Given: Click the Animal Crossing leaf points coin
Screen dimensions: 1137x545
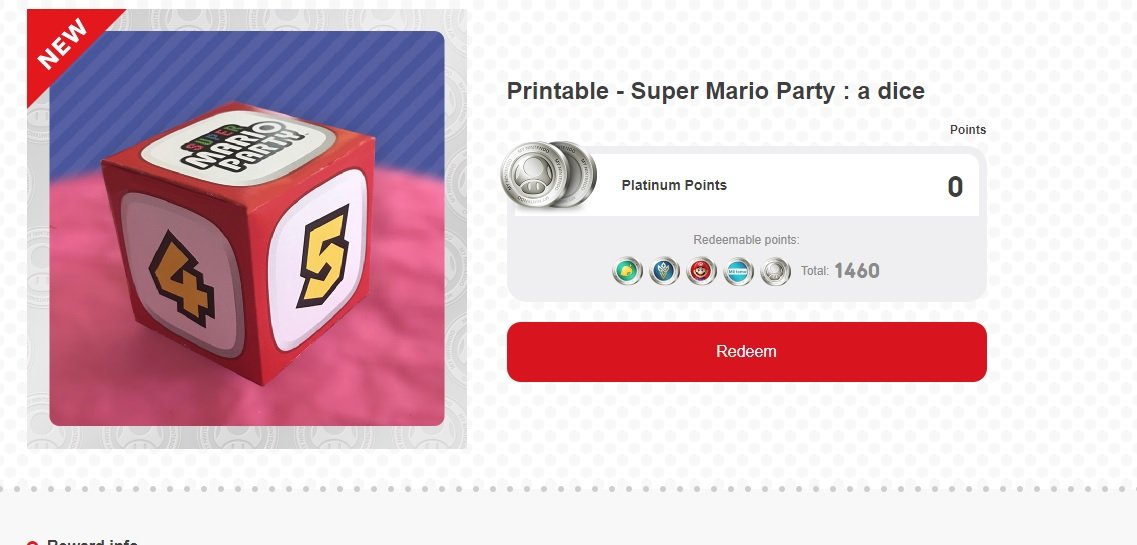Looking at the screenshot, I should (628, 271).
